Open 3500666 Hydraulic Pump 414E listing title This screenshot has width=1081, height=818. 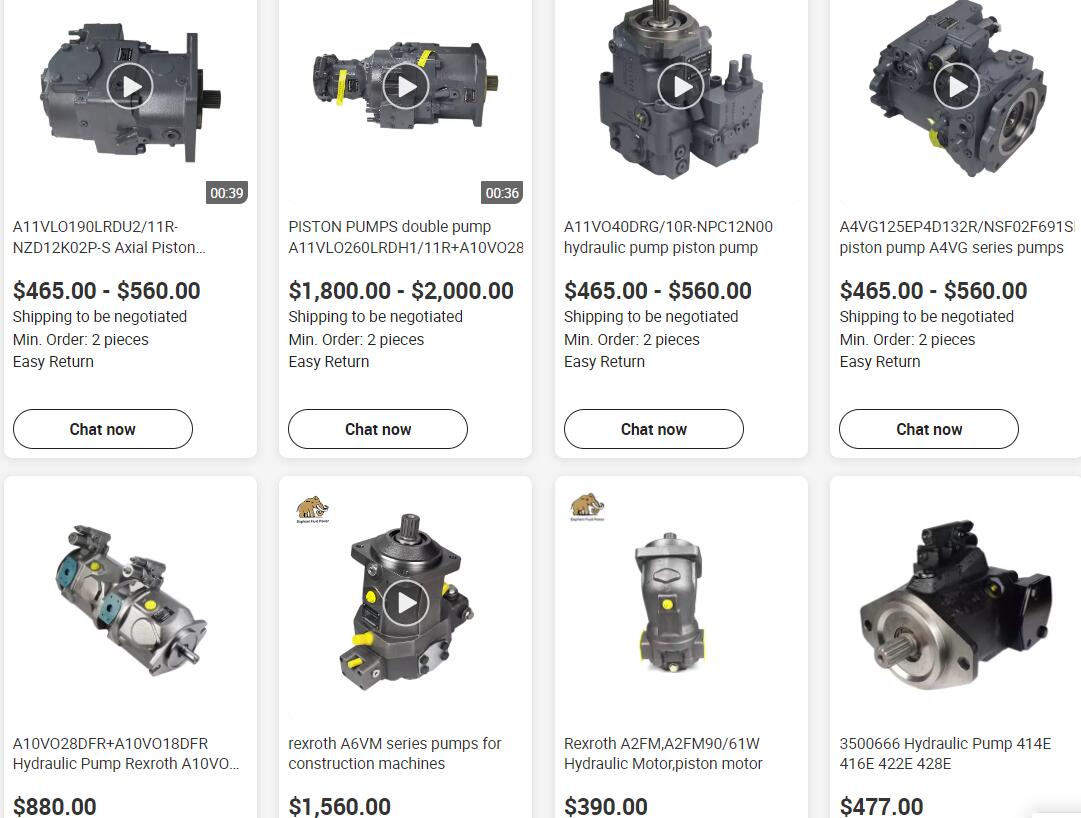tap(945, 753)
